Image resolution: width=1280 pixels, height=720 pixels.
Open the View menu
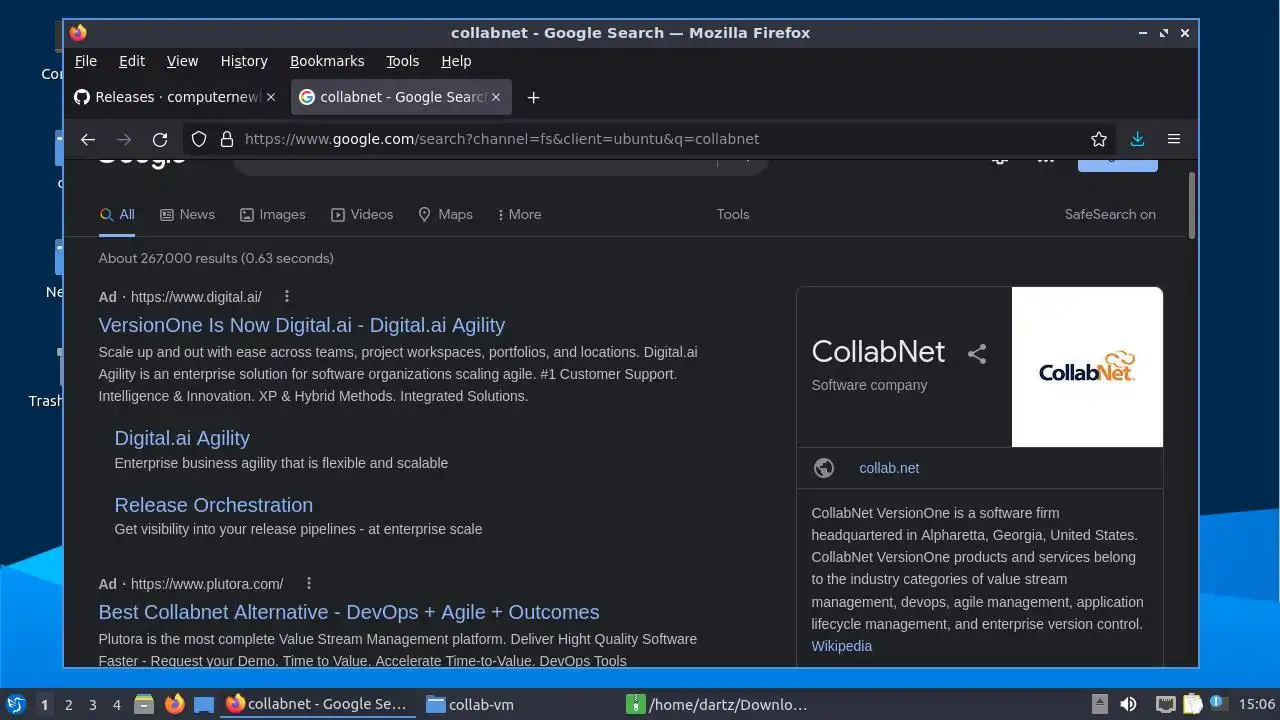(x=182, y=61)
